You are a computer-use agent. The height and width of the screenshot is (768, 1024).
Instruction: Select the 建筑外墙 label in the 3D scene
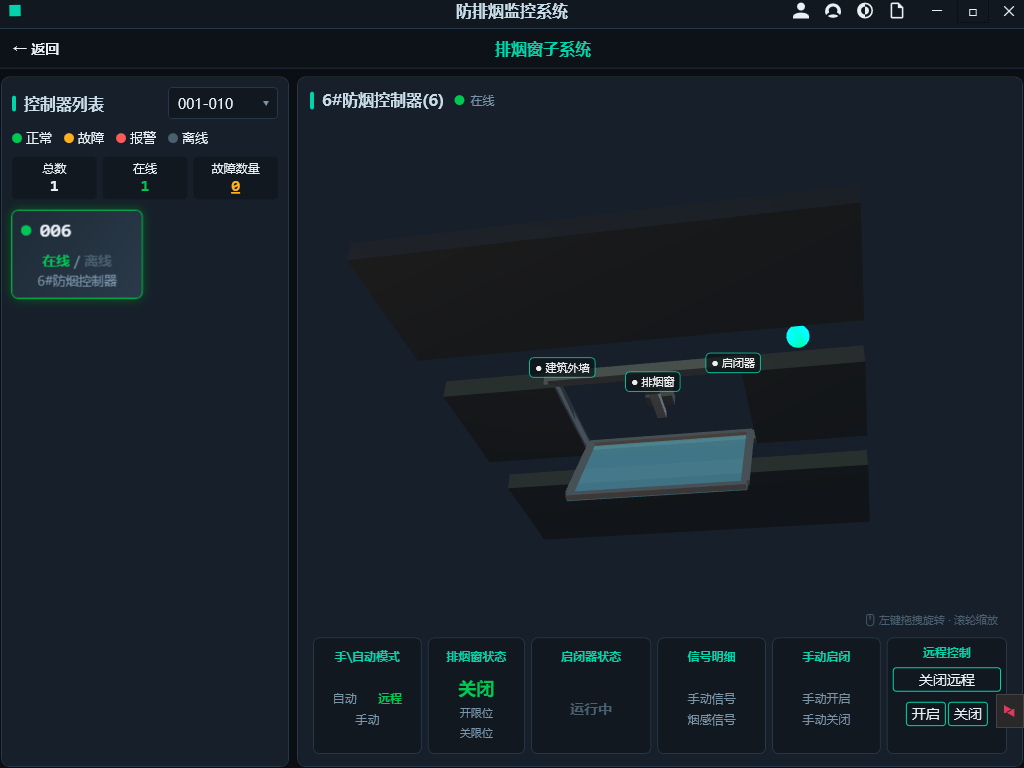pyautogui.click(x=562, y=368)
